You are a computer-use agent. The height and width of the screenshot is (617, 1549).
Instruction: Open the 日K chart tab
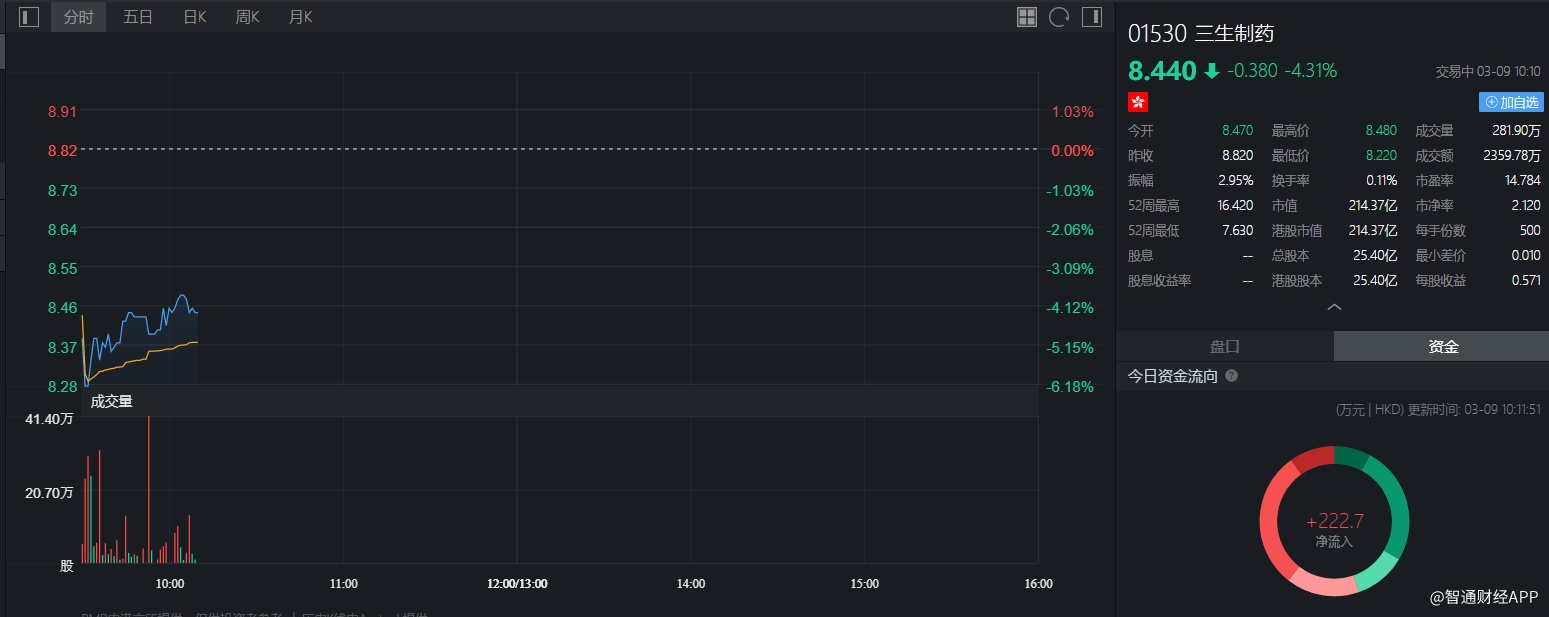[195, 17]
